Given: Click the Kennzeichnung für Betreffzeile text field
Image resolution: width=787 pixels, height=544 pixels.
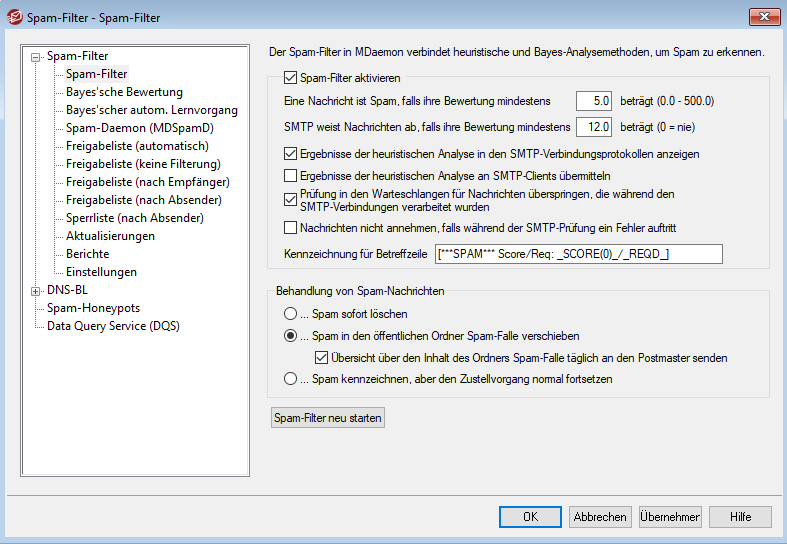Looking at the screenshot, I should pos(578,254).
